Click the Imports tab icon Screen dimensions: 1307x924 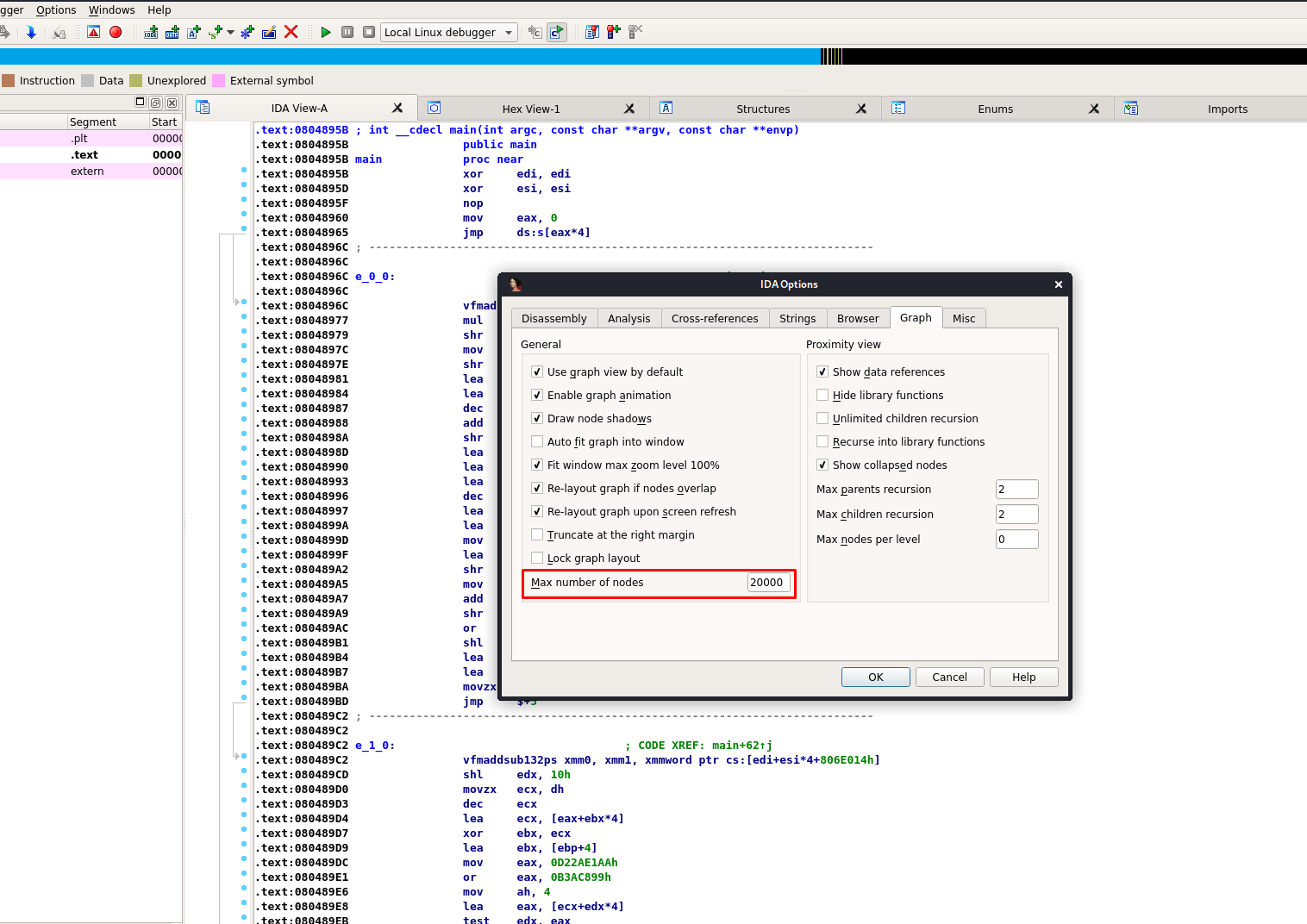click(1131, 108)
